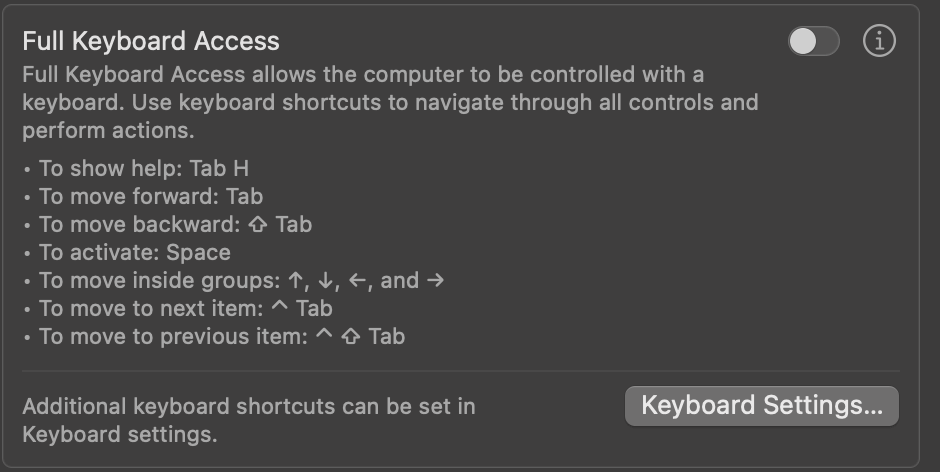
Task: Click the Shift symbol in previous item line
Action: click(351, 337)
